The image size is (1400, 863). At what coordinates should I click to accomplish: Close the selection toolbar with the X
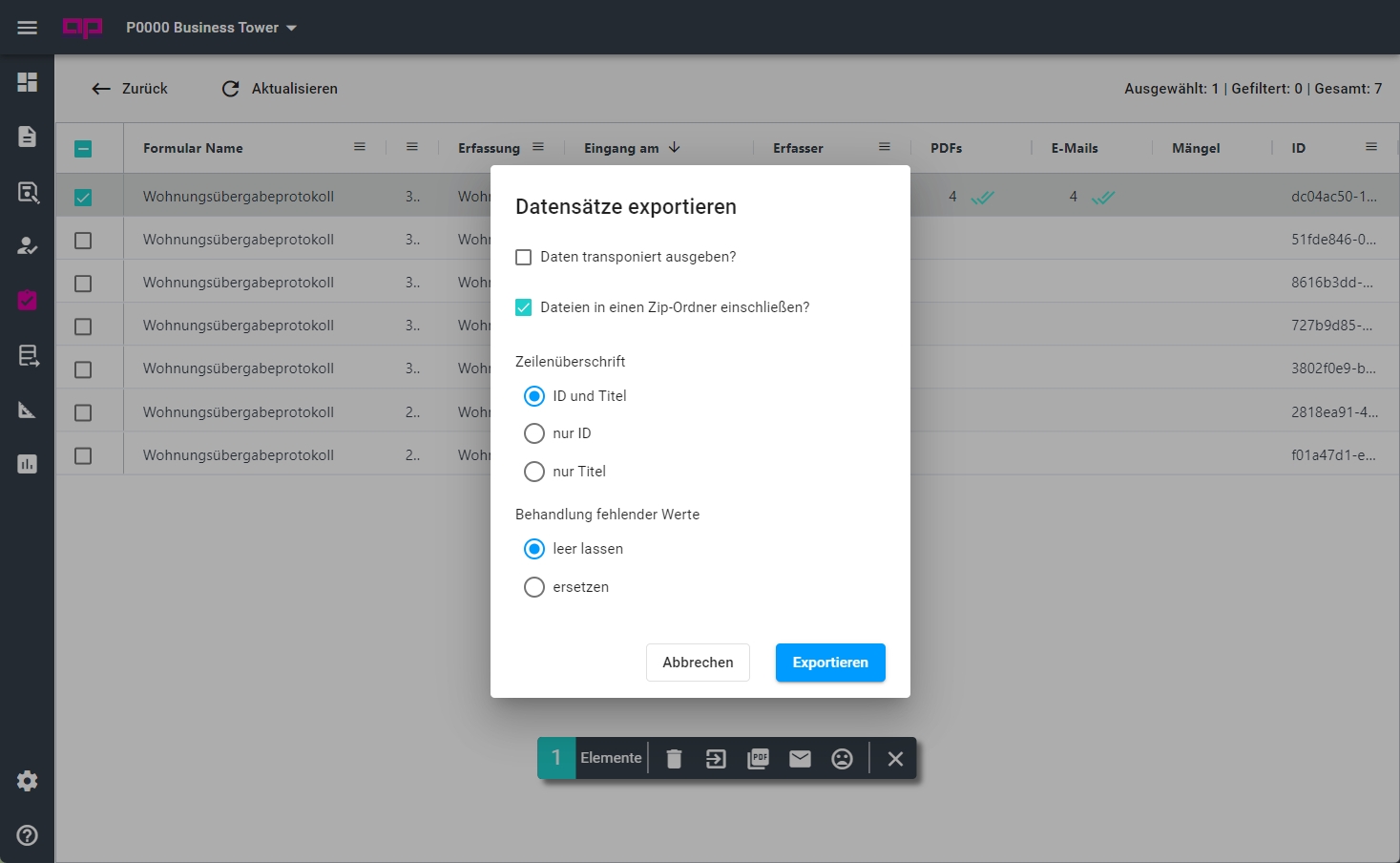point(895,759)
